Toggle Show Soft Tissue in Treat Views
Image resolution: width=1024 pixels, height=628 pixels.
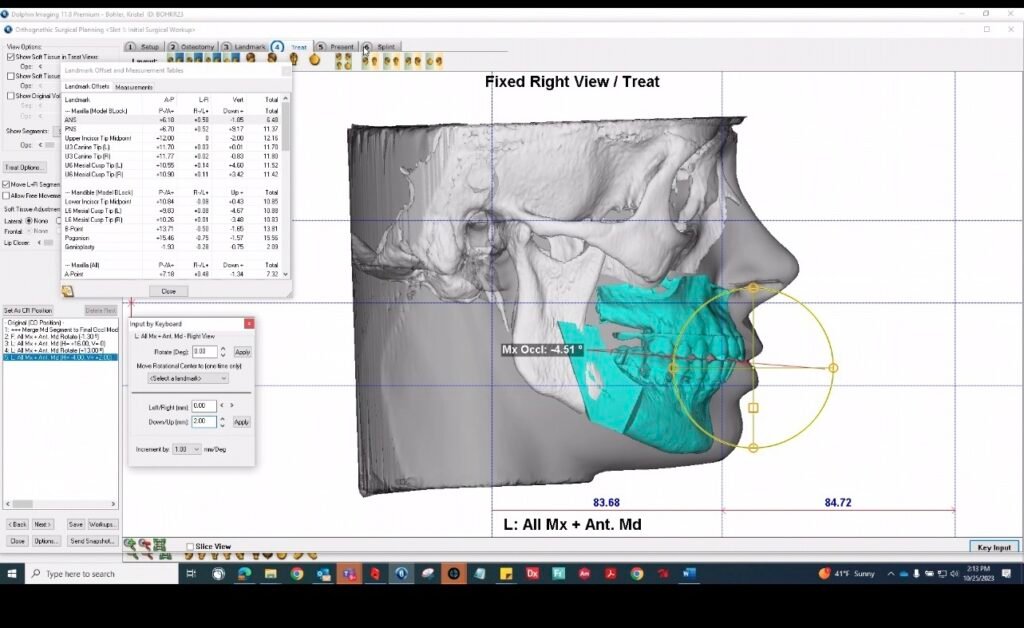click(x=11, y=57)
